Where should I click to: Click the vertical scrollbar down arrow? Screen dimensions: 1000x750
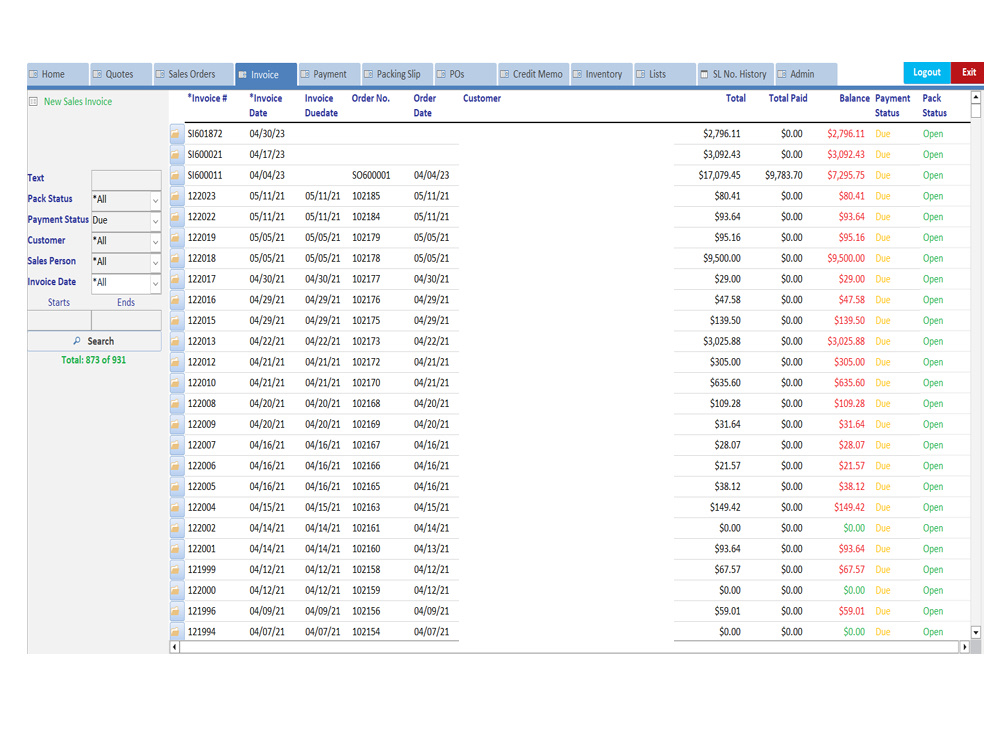[x=976, y=633]
